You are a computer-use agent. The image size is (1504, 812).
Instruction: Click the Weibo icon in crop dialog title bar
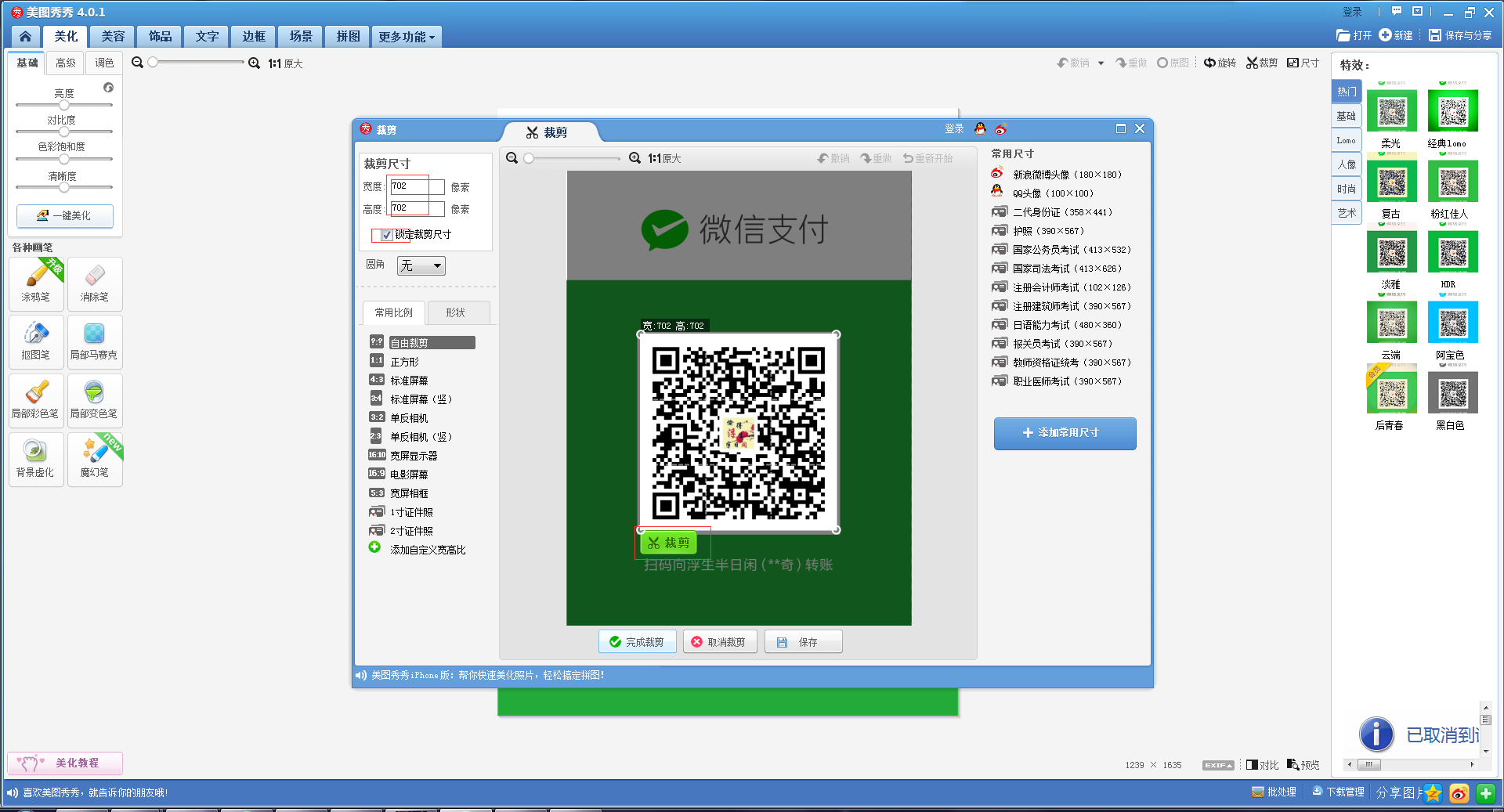pos(1000,128)
